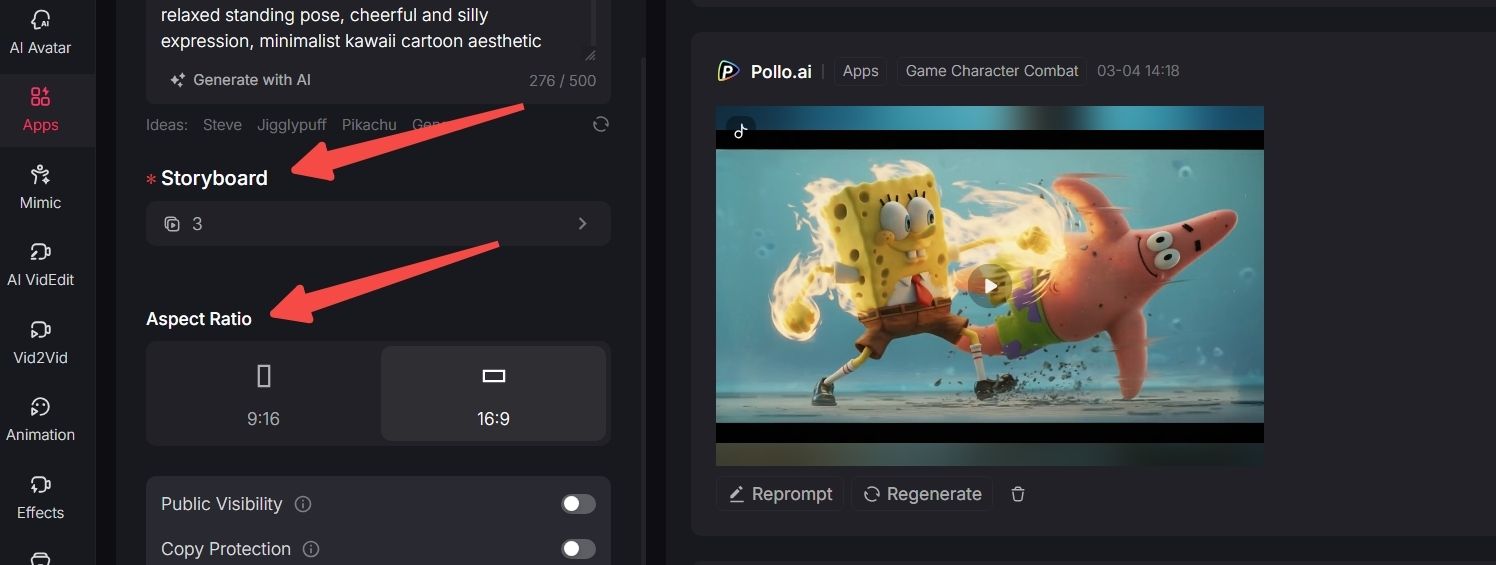
Task: Click the 276 / 500 character counter
Action: click(562, 81)
